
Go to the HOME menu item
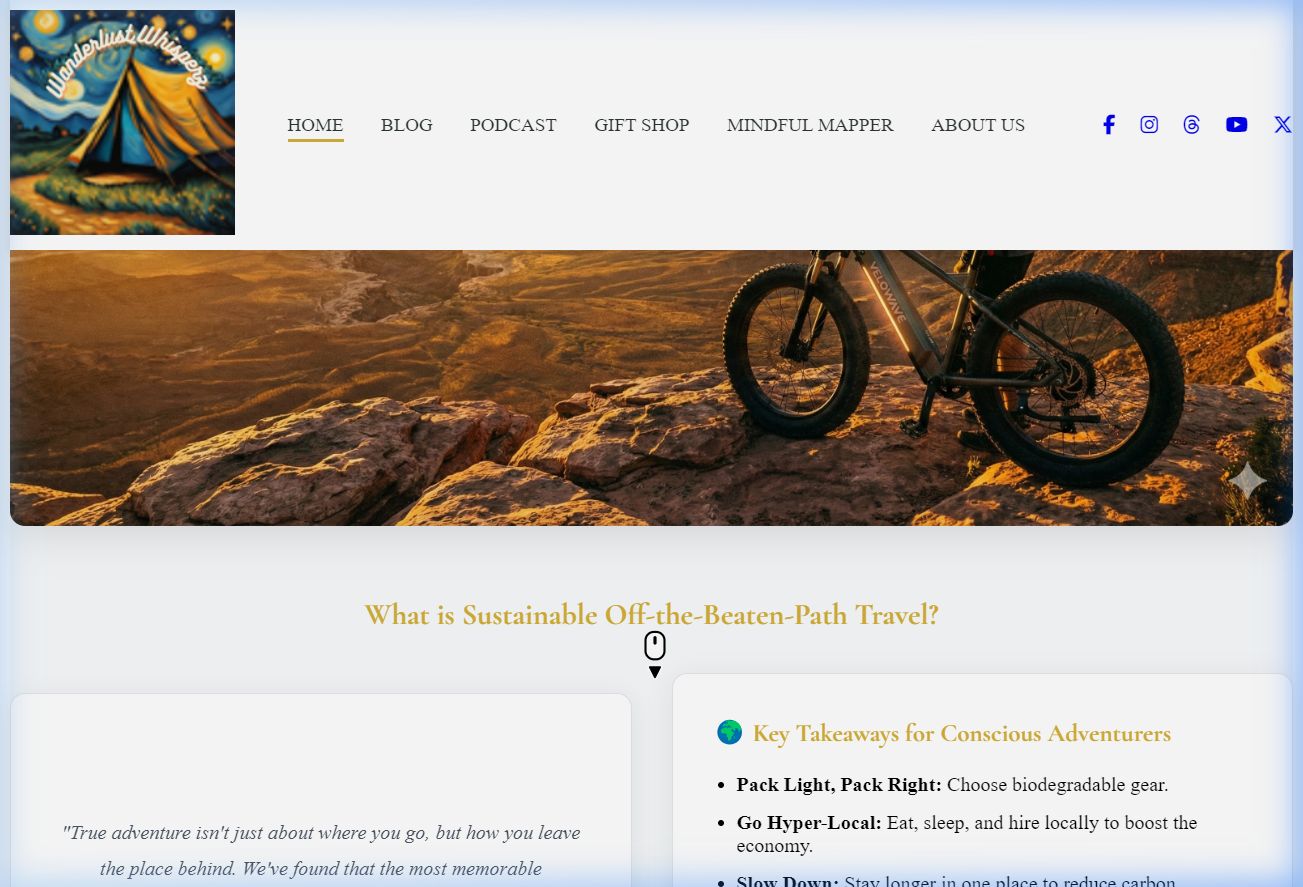pos(315,125)
